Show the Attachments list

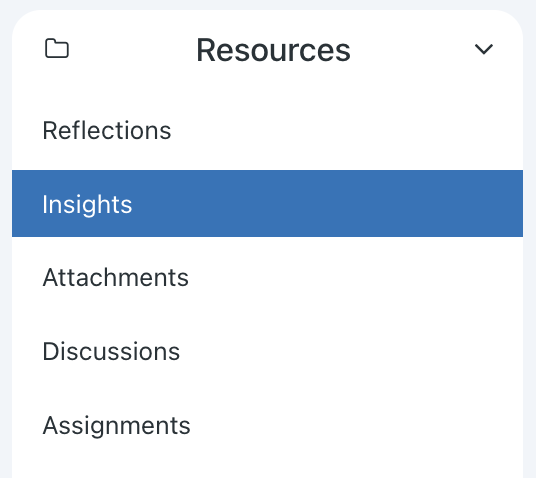(267, 277)
